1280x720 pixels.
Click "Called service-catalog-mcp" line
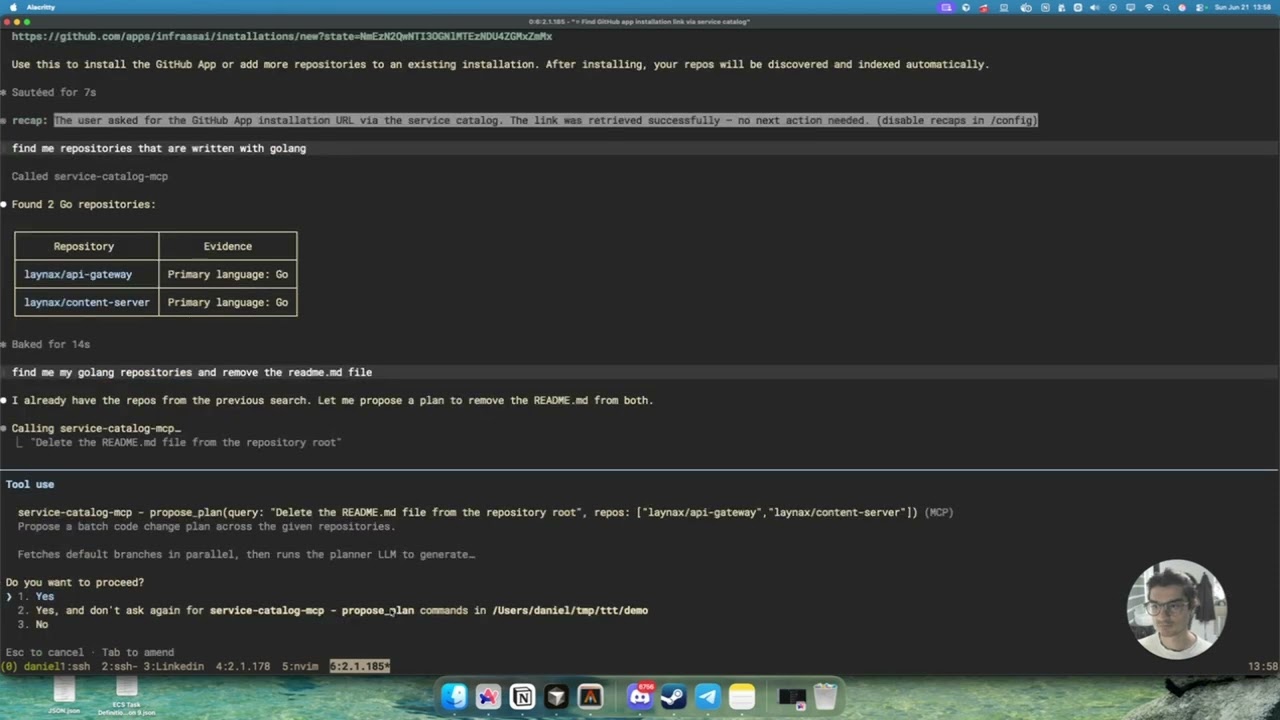[90, 176]
